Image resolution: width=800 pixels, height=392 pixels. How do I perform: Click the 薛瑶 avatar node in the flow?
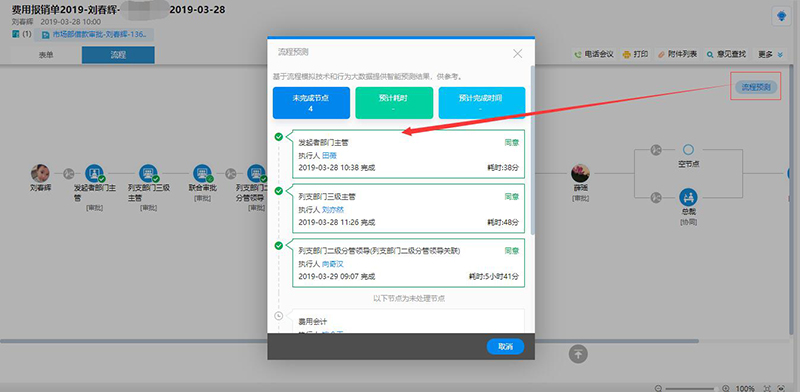click(x=580, y=174)
